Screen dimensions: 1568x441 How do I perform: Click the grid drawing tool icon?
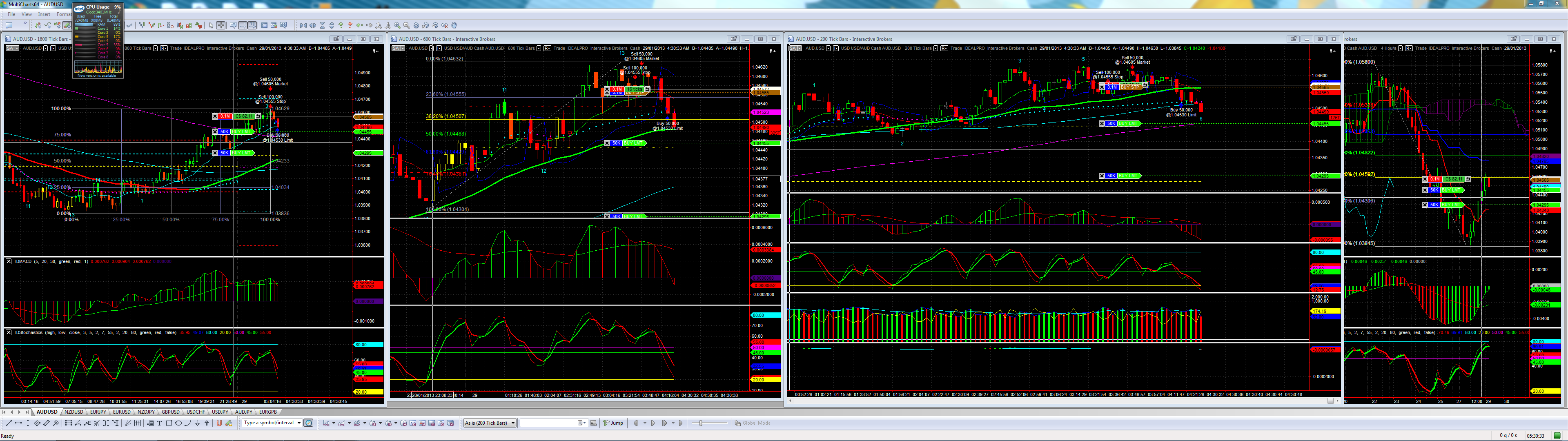(138, 423)
